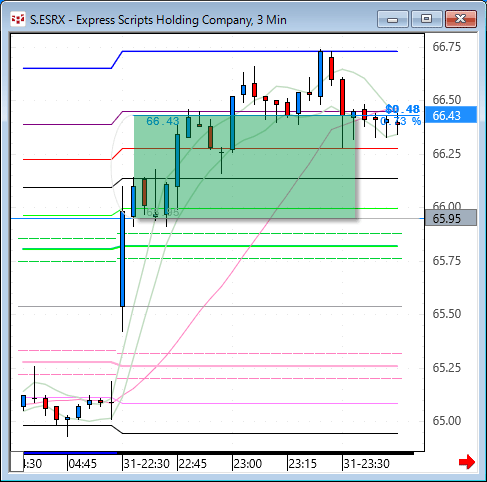This screenshot has height=482, width=487.
Task: Click the 31-23:30 time axis label
Action: point(366,464)
